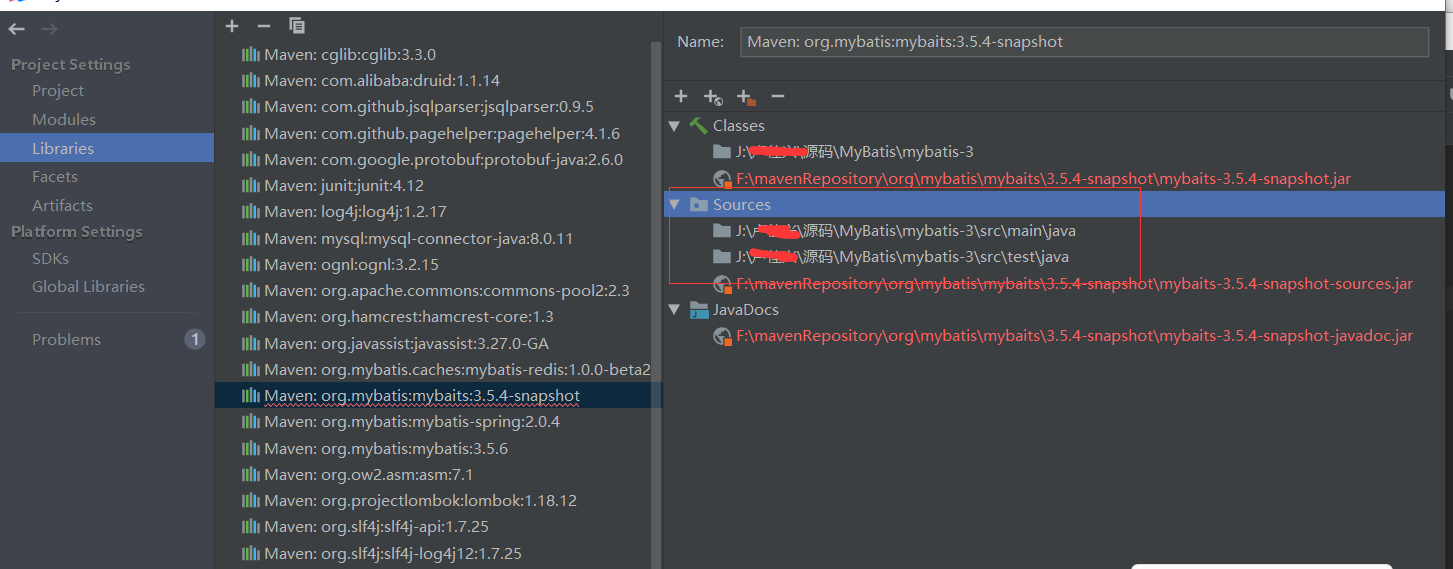This screenshot has width=1453, height=569.
Task: Click the Classes hammer icon
Action: [x=698, y=126]
